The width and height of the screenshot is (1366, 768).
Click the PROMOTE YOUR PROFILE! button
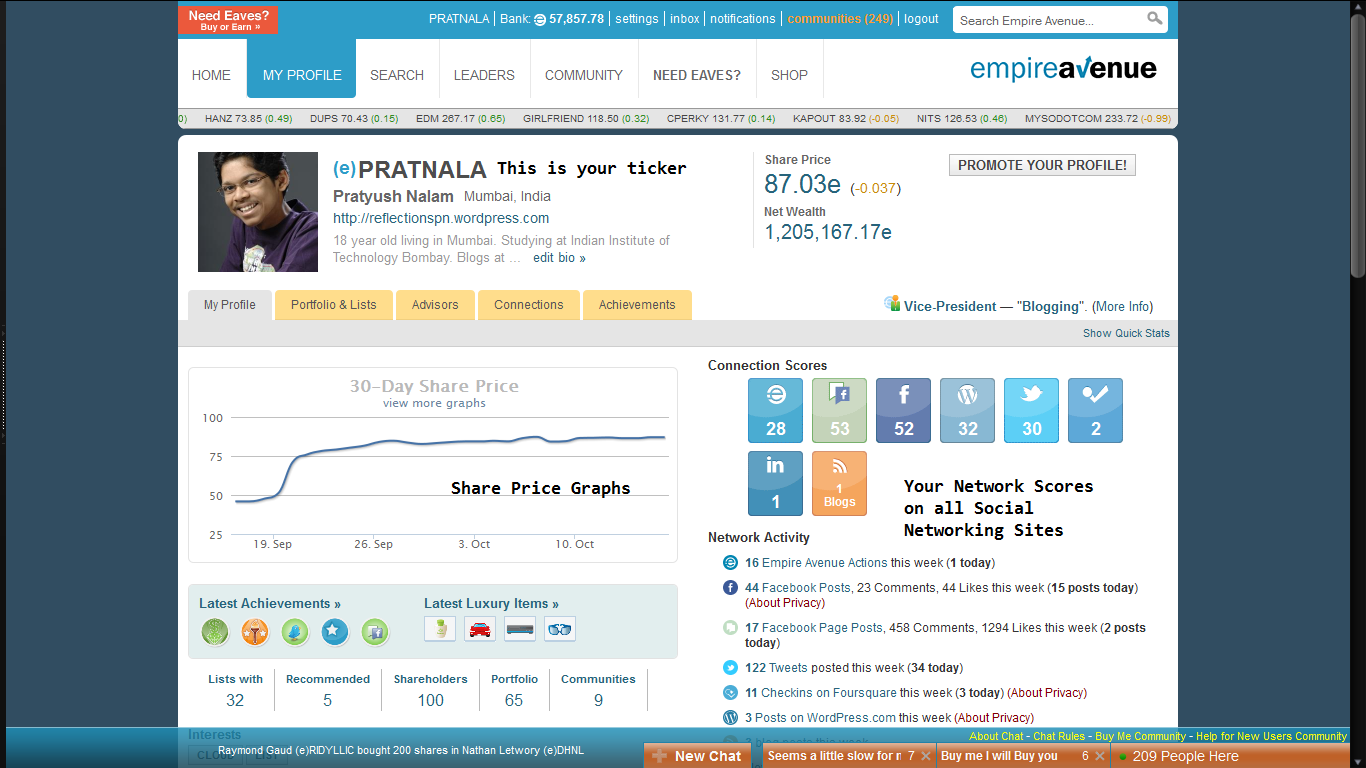(1042, 165)
